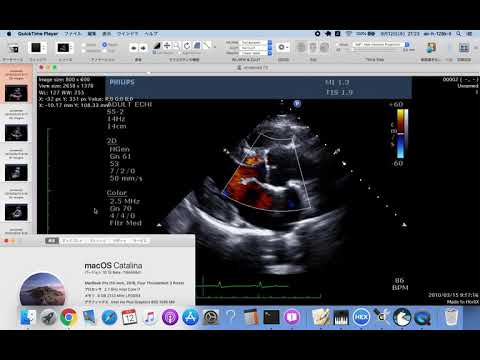Go to the next series arrow
The height and width of the screenshot is (360, 480).
(x=143, y=48)
